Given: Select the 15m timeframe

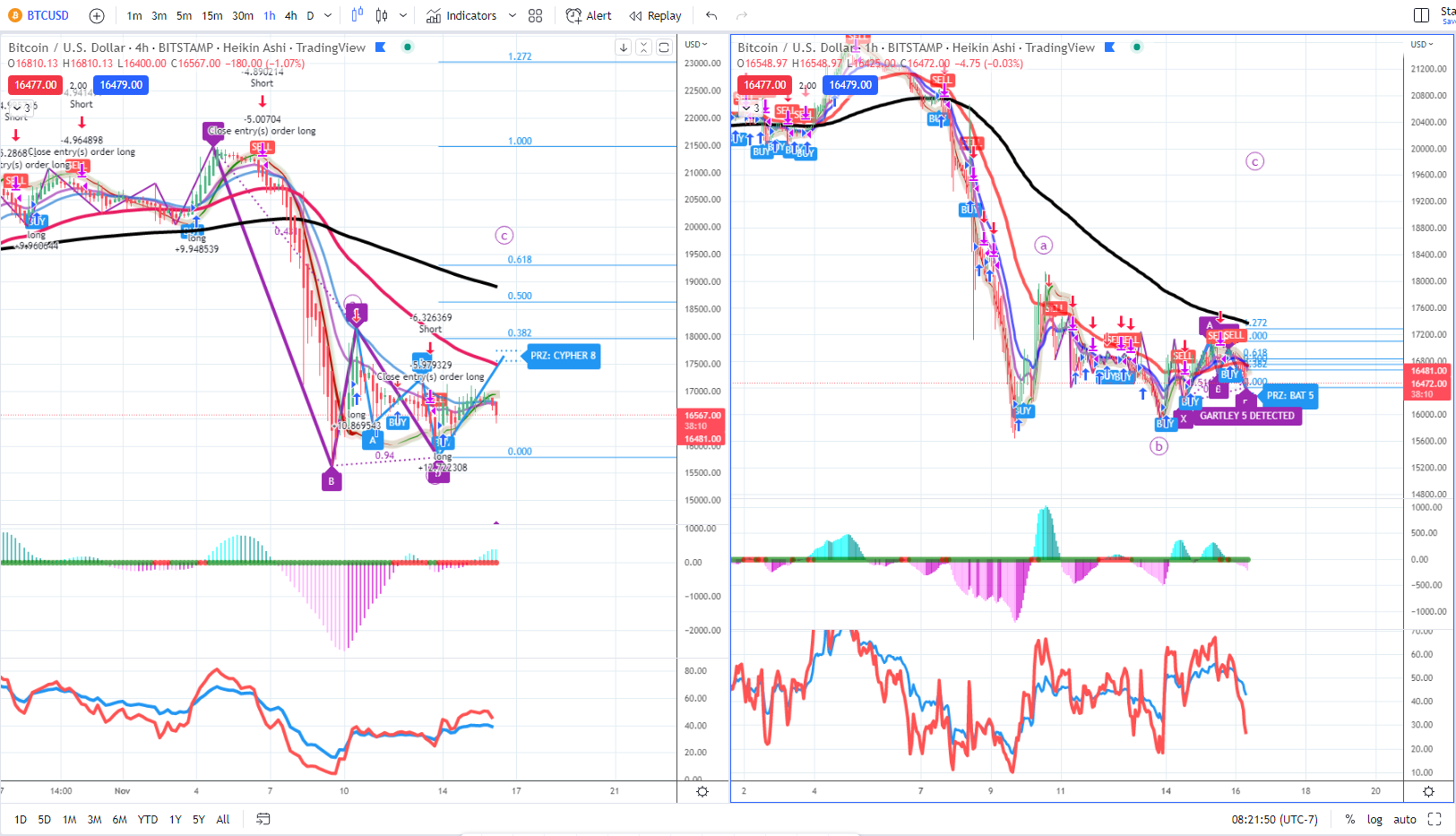Looking at the screenshot, I should click(x=212, y=15).
